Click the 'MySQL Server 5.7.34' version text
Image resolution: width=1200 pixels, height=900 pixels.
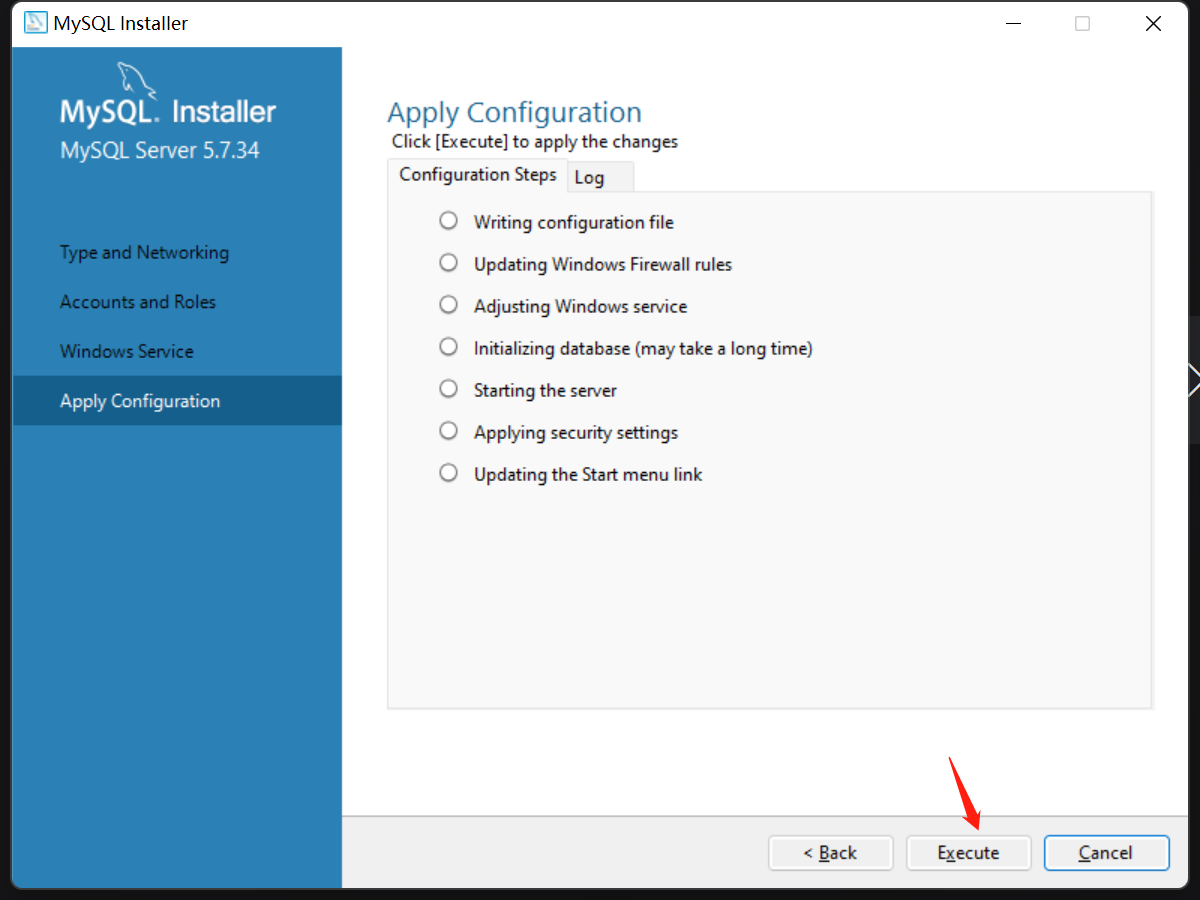point(160,151)
